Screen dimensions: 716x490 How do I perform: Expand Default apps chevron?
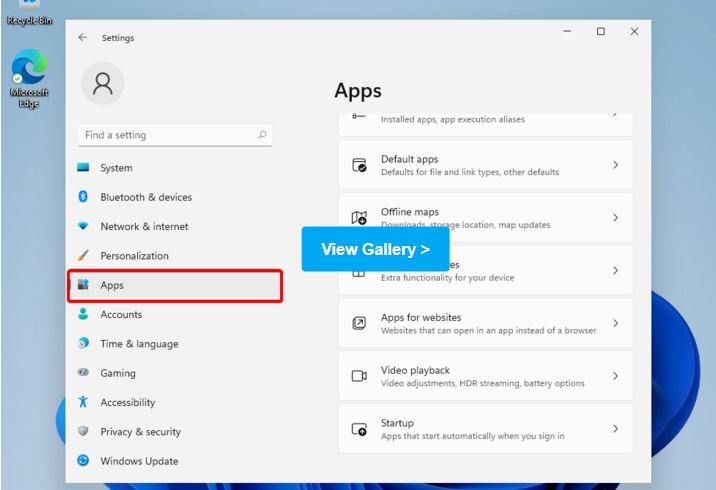pos(616,165)
